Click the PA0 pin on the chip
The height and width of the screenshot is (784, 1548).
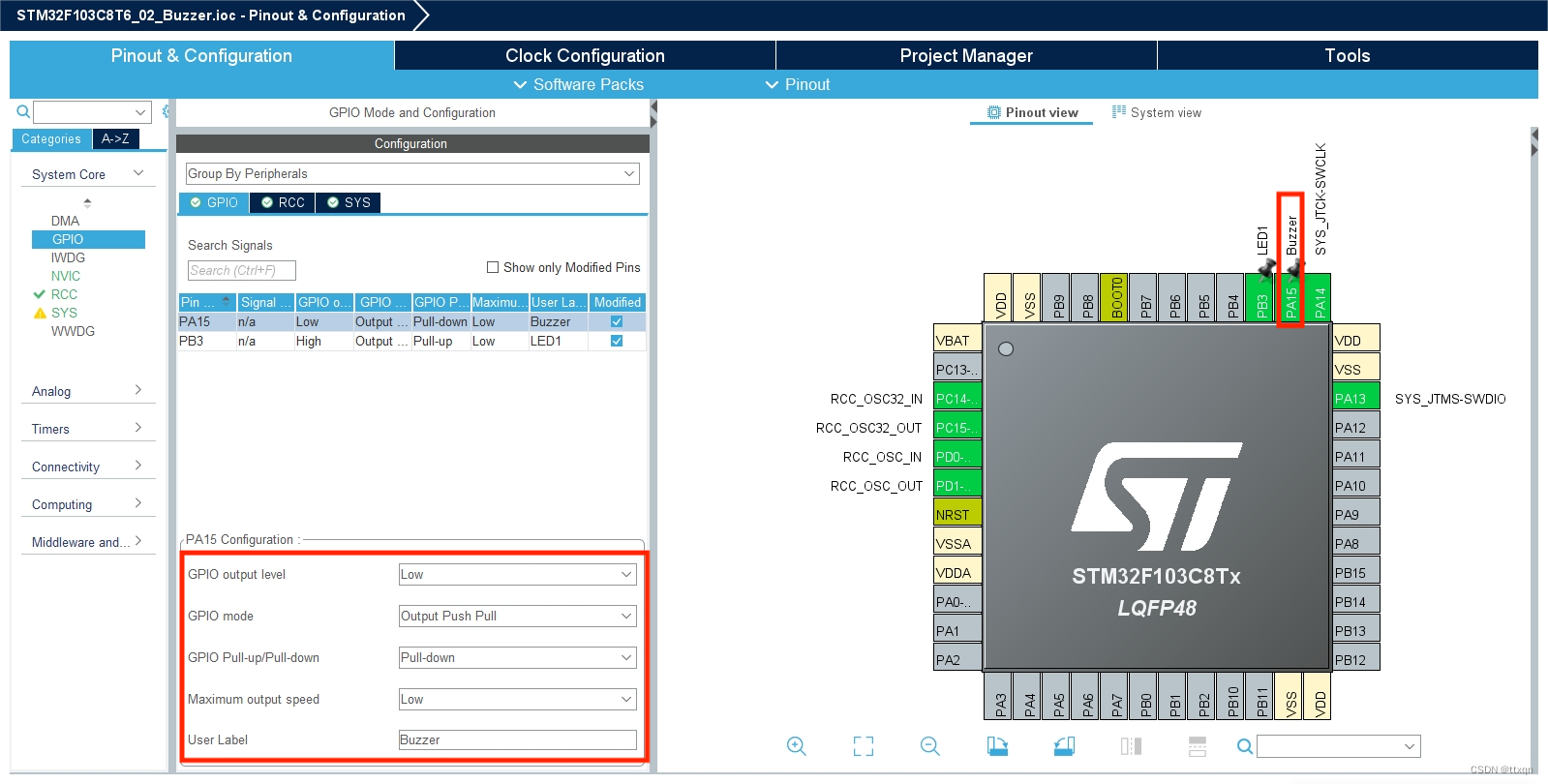click(957, 601)
